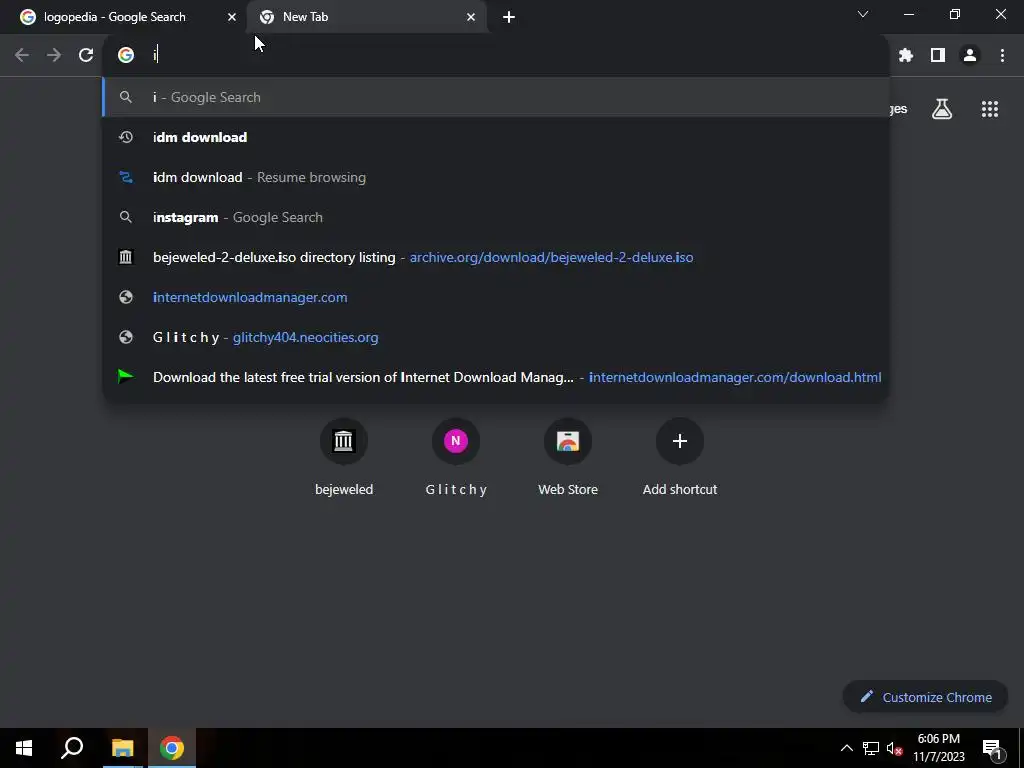Screen dimensions: 1024x768
Task: Click the muted volume tray icon
Action: tap(895, 748)
